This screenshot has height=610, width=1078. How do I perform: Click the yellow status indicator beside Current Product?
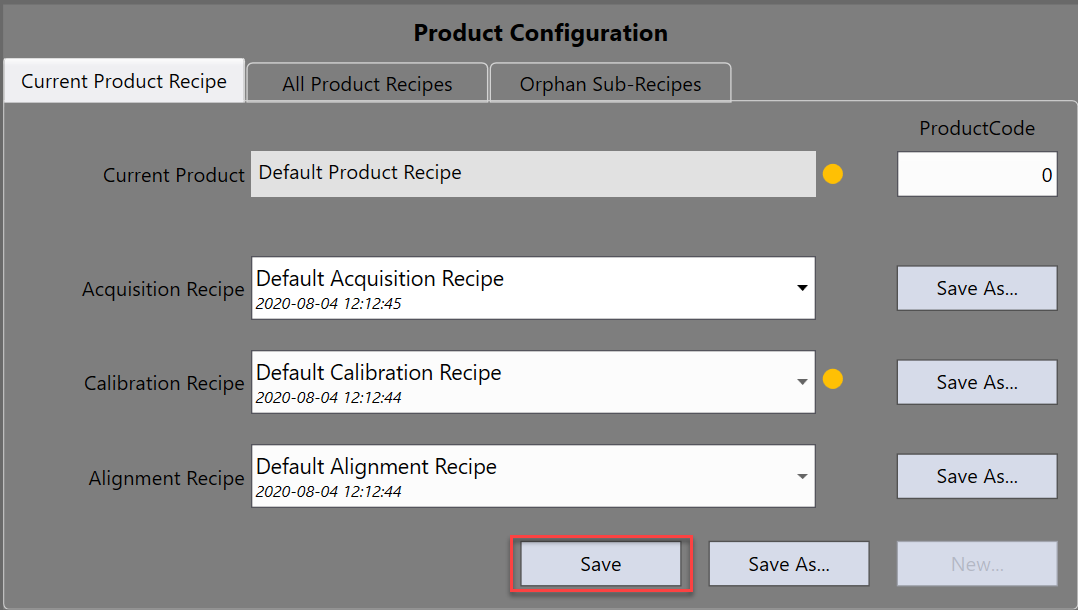(x=832, y=174)
